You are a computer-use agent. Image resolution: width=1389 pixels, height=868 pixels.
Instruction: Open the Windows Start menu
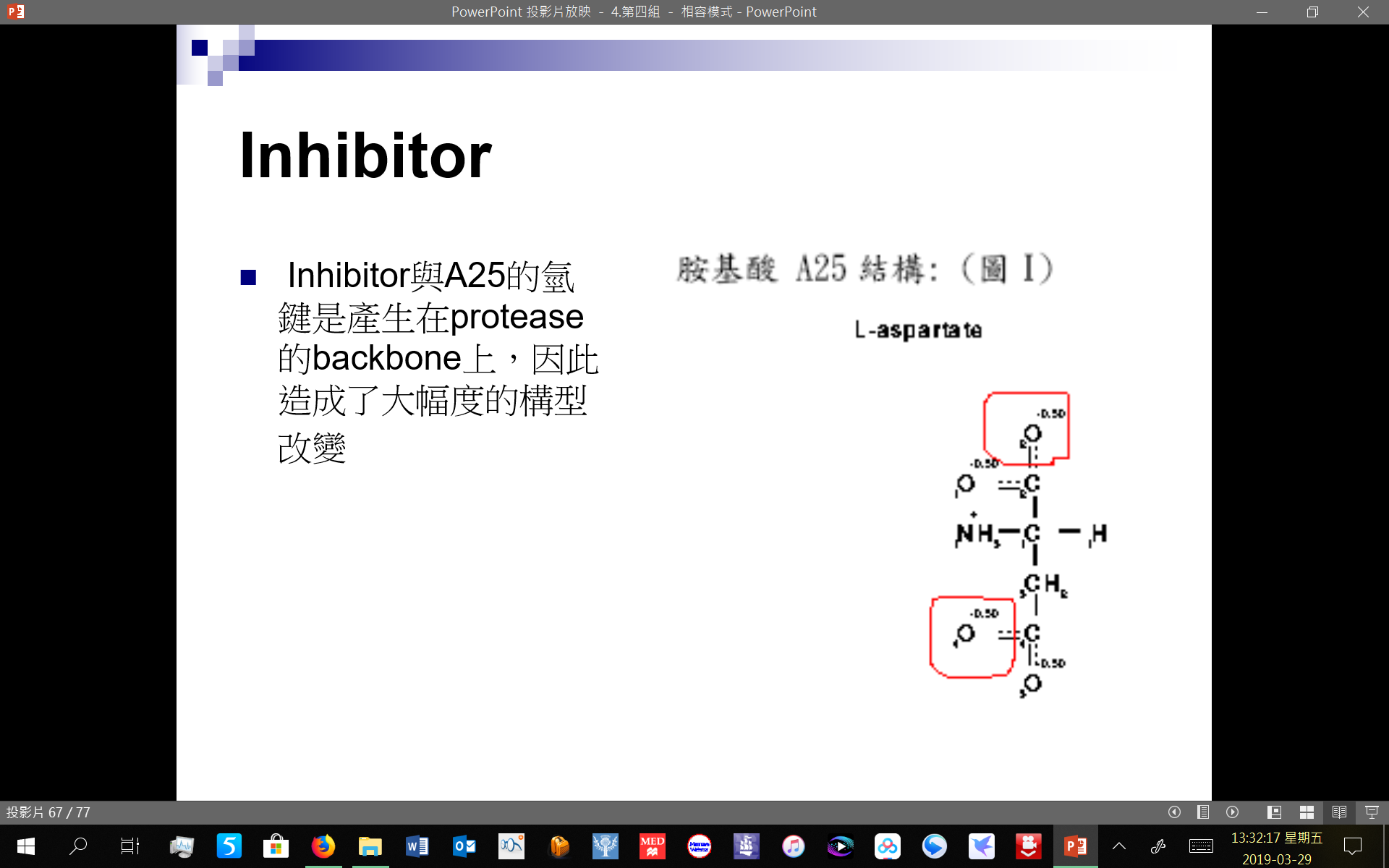25,846
